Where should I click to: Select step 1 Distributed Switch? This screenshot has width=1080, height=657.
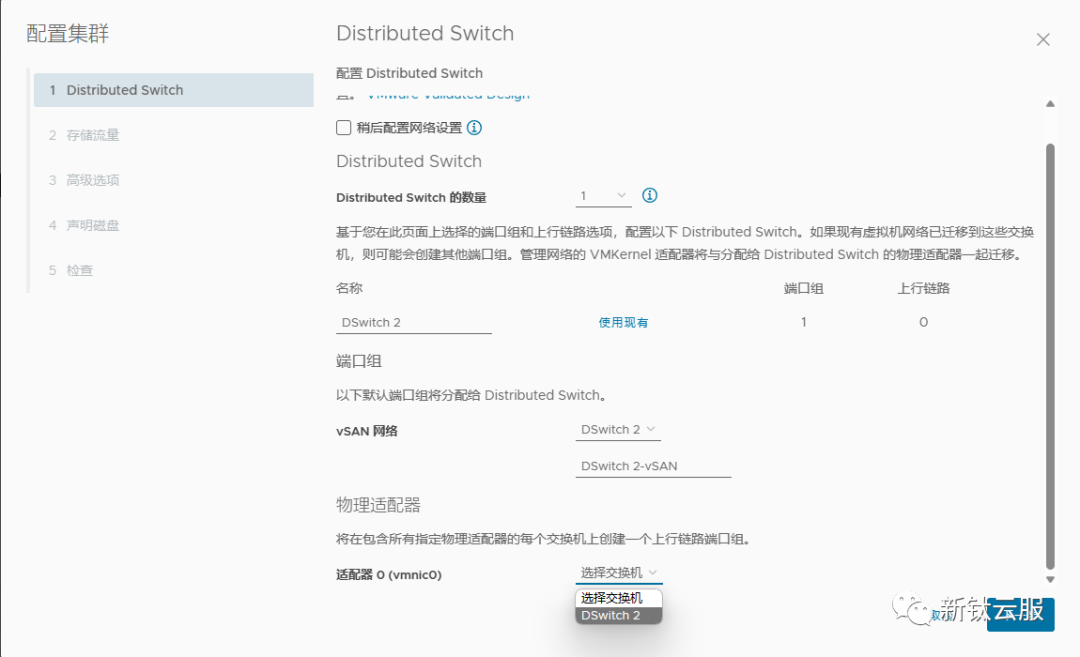(174, 90)
